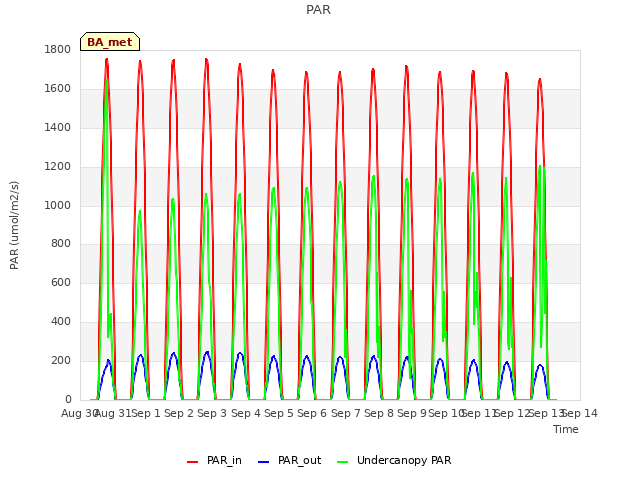
Task: Click the 400 y-axis tick label
Action: (61, 322)
